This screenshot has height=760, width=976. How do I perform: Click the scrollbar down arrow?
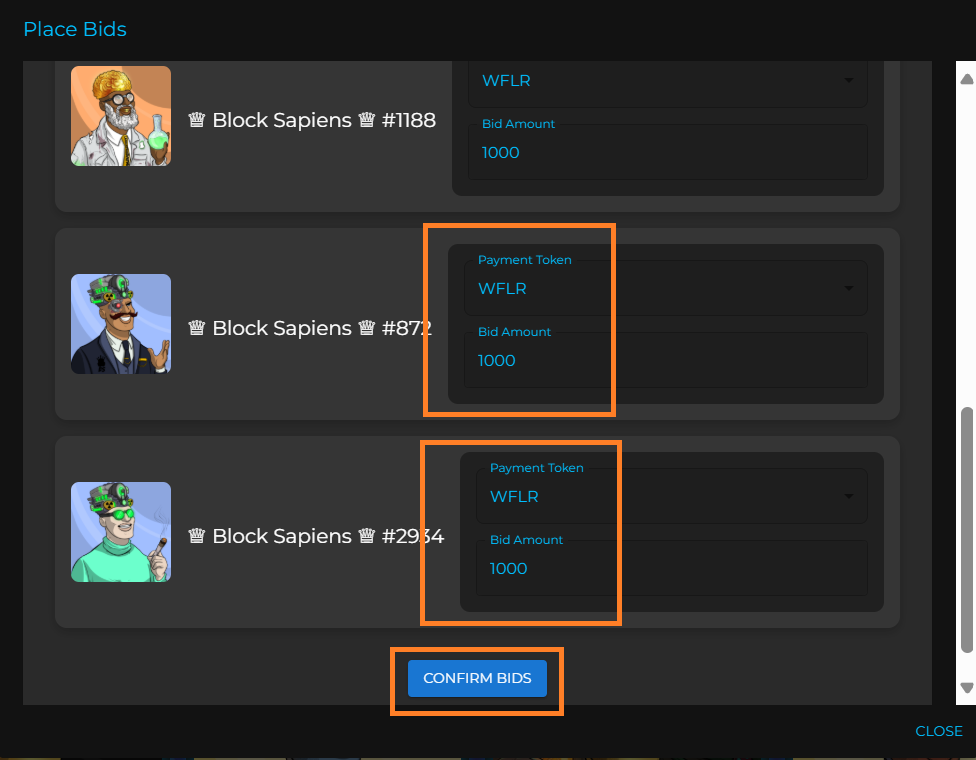click(966, 688)
